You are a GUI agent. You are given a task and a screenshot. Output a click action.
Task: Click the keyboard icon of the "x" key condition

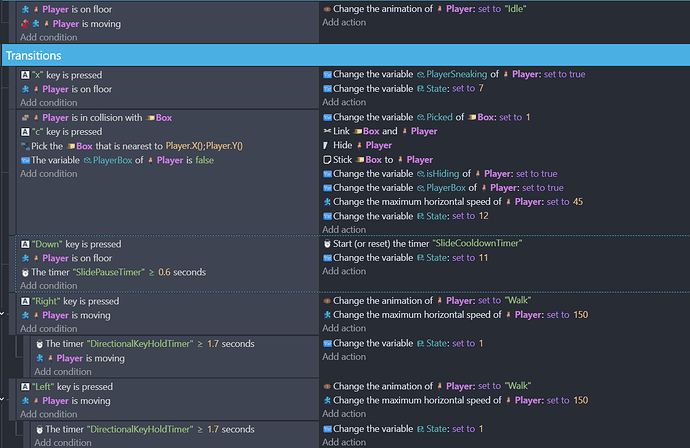click(25, 75)
